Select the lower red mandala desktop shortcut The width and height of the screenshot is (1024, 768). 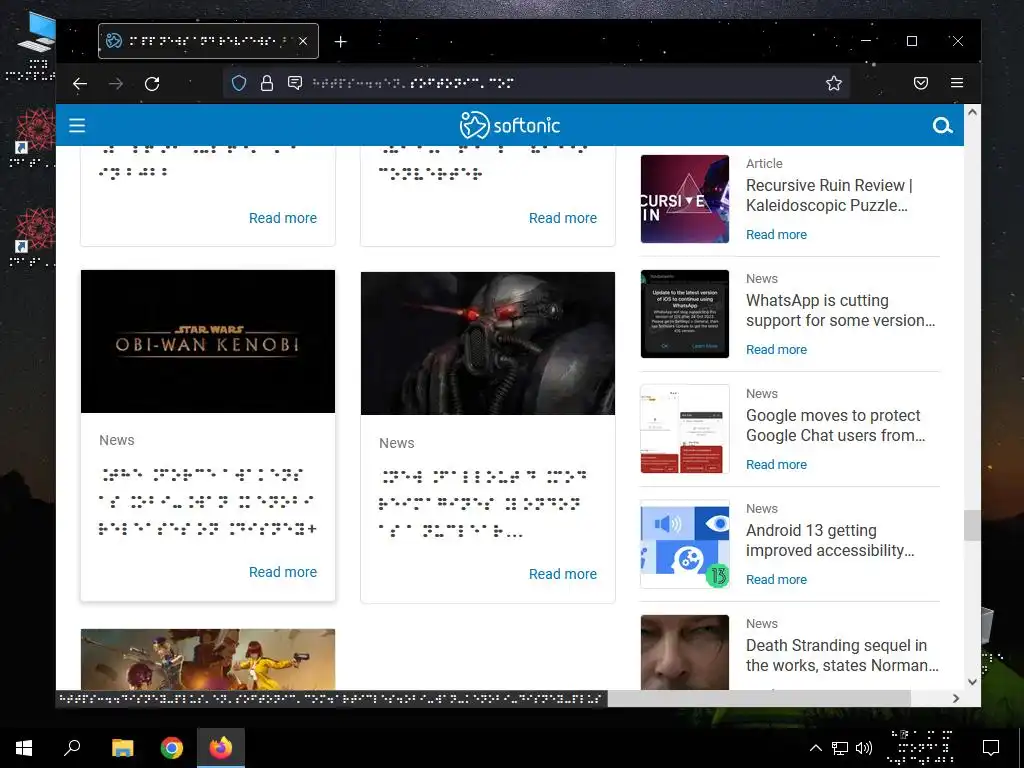coord(31,238)
